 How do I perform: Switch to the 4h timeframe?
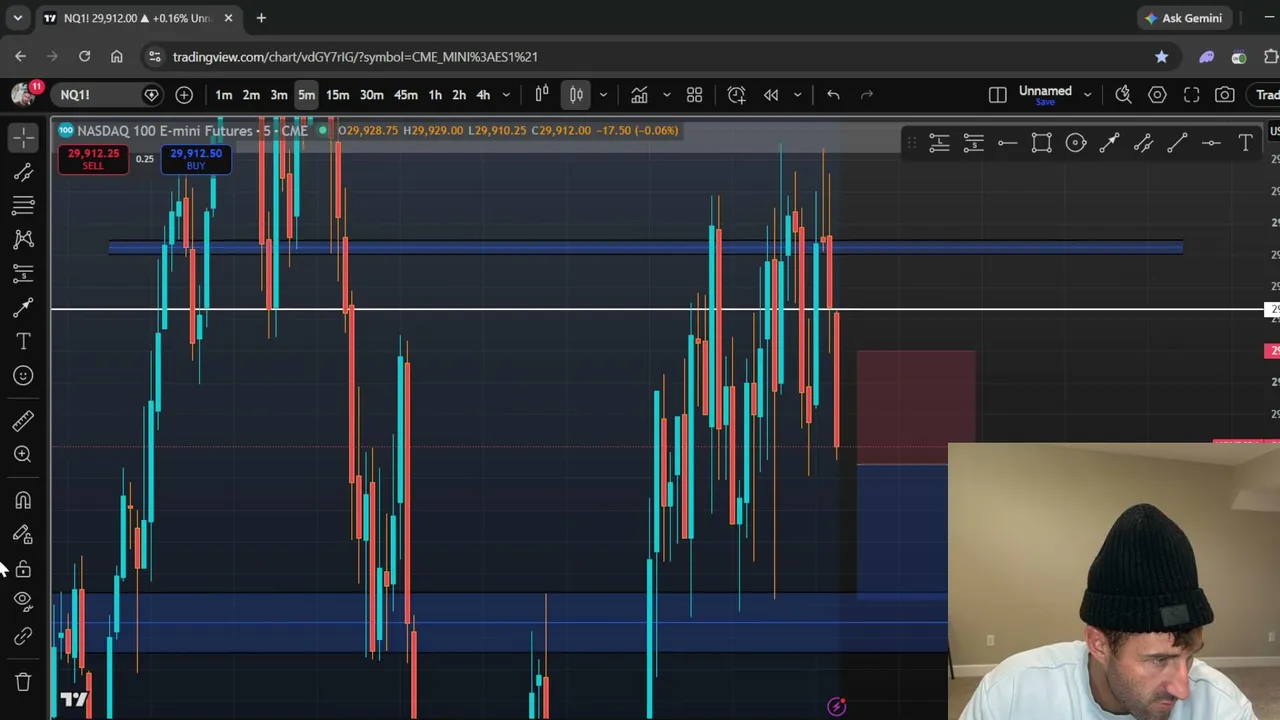point(483,95)
